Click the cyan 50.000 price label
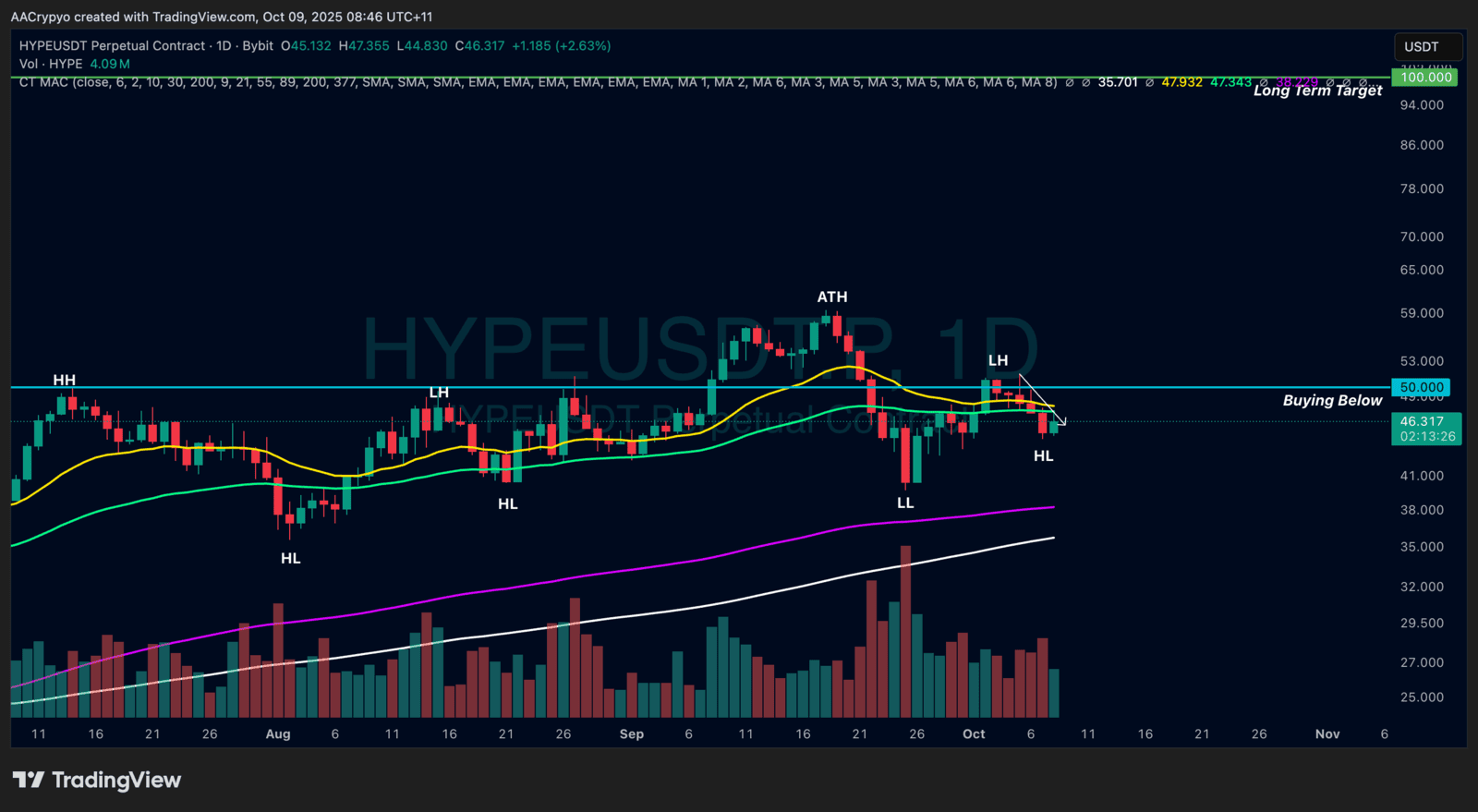This screenshot has width=1478, height=812. pyautogui.click(x=1421, y=388)
